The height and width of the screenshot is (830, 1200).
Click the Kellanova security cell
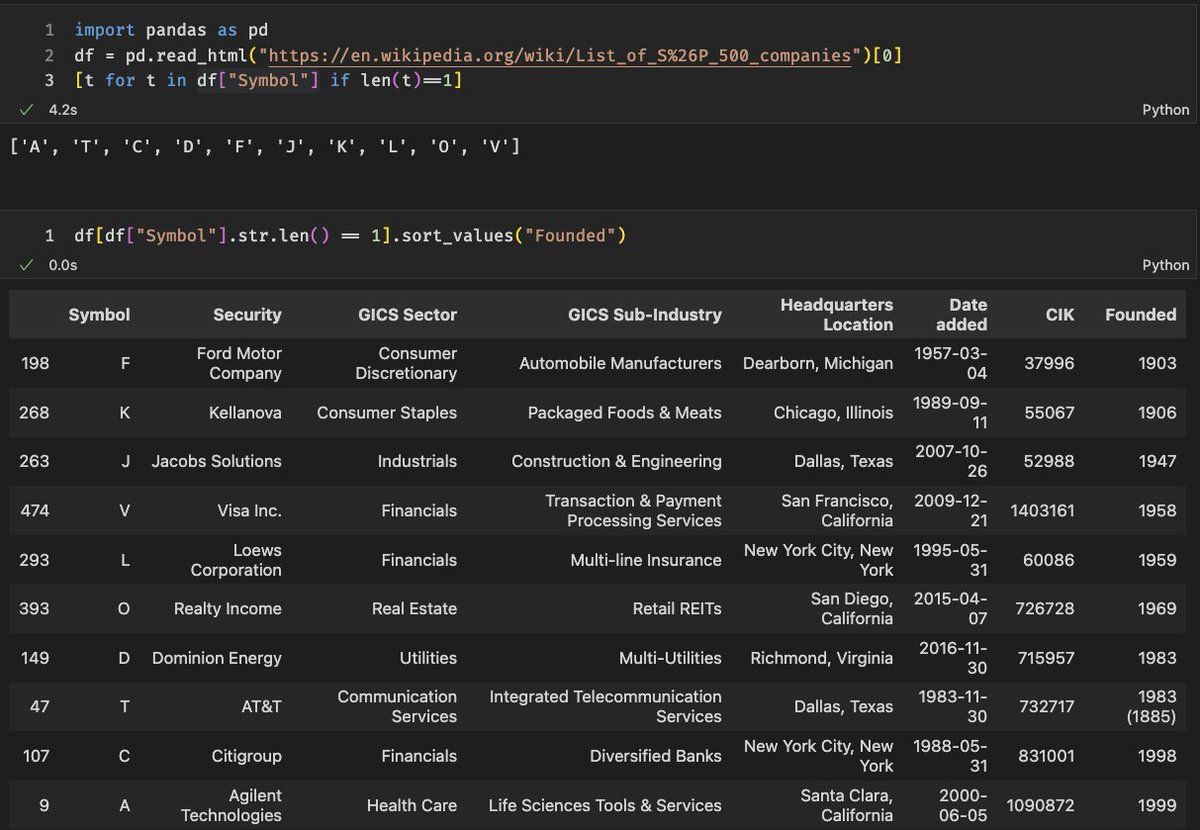click(x=245, y=412)
